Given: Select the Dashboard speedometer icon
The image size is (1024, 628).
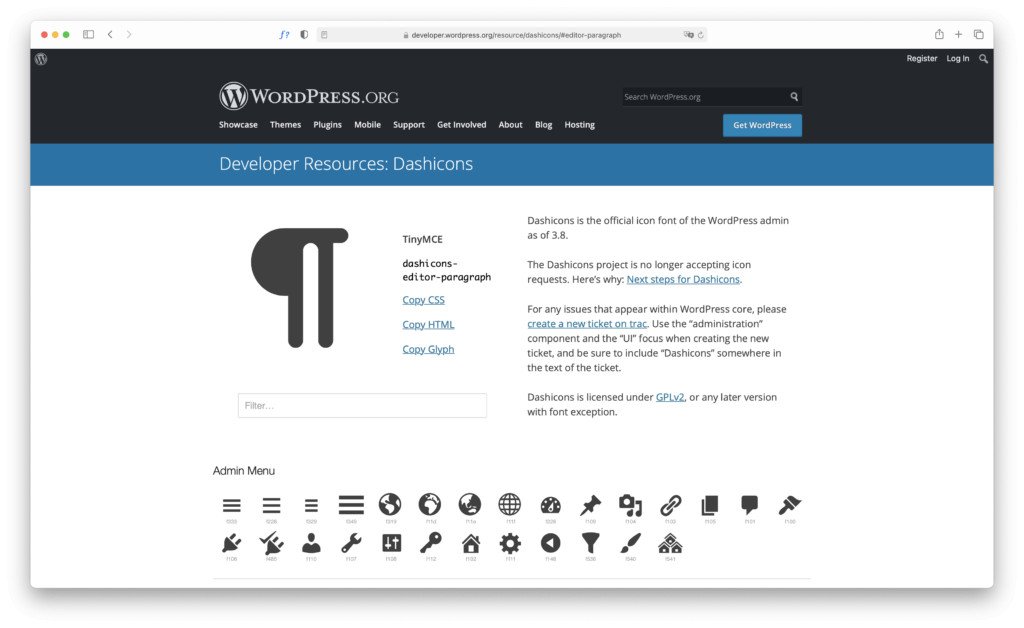Looking at the screenshot, I should pos(549,504).
